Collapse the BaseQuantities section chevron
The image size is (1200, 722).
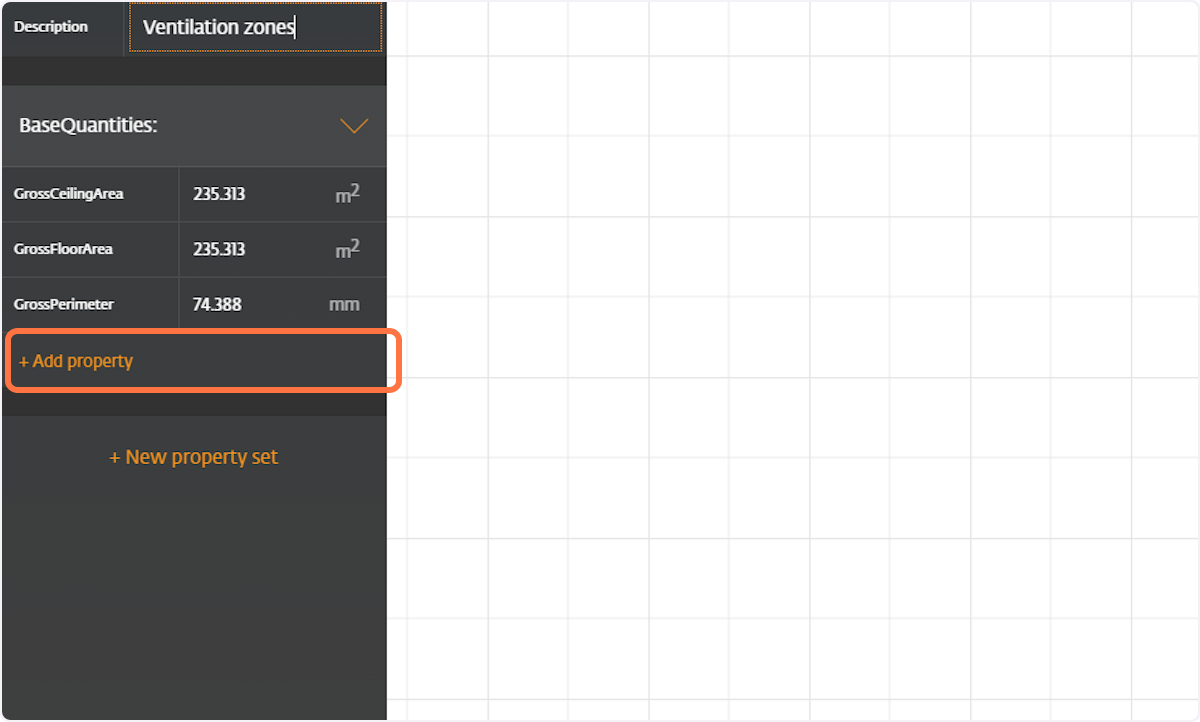click(354, 126)
